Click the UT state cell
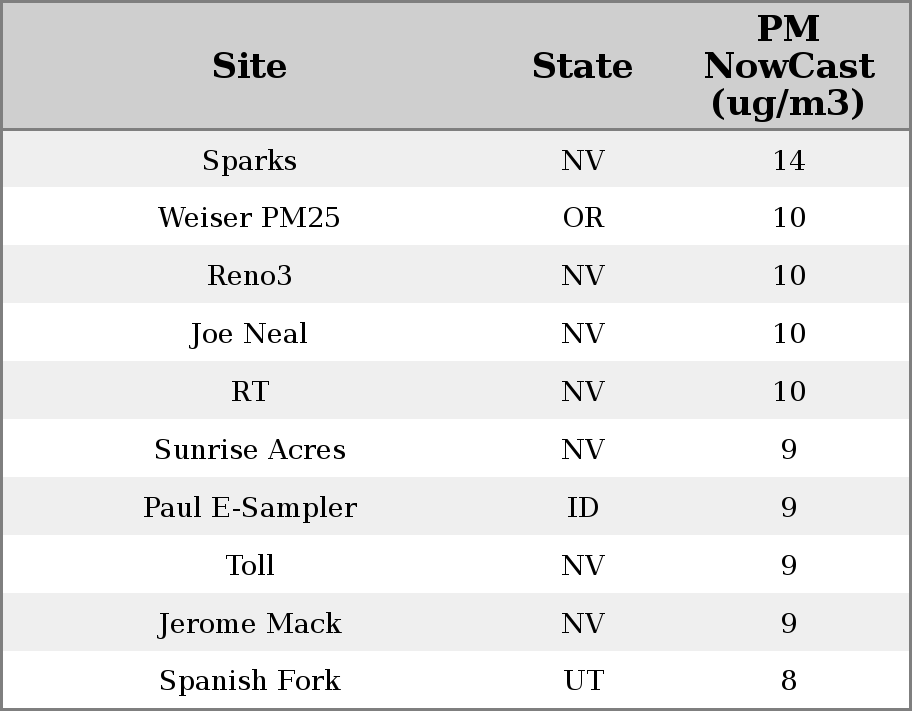The height and width of the screenshot is (711, 912). pyautogui.click(x=583, y=681)
